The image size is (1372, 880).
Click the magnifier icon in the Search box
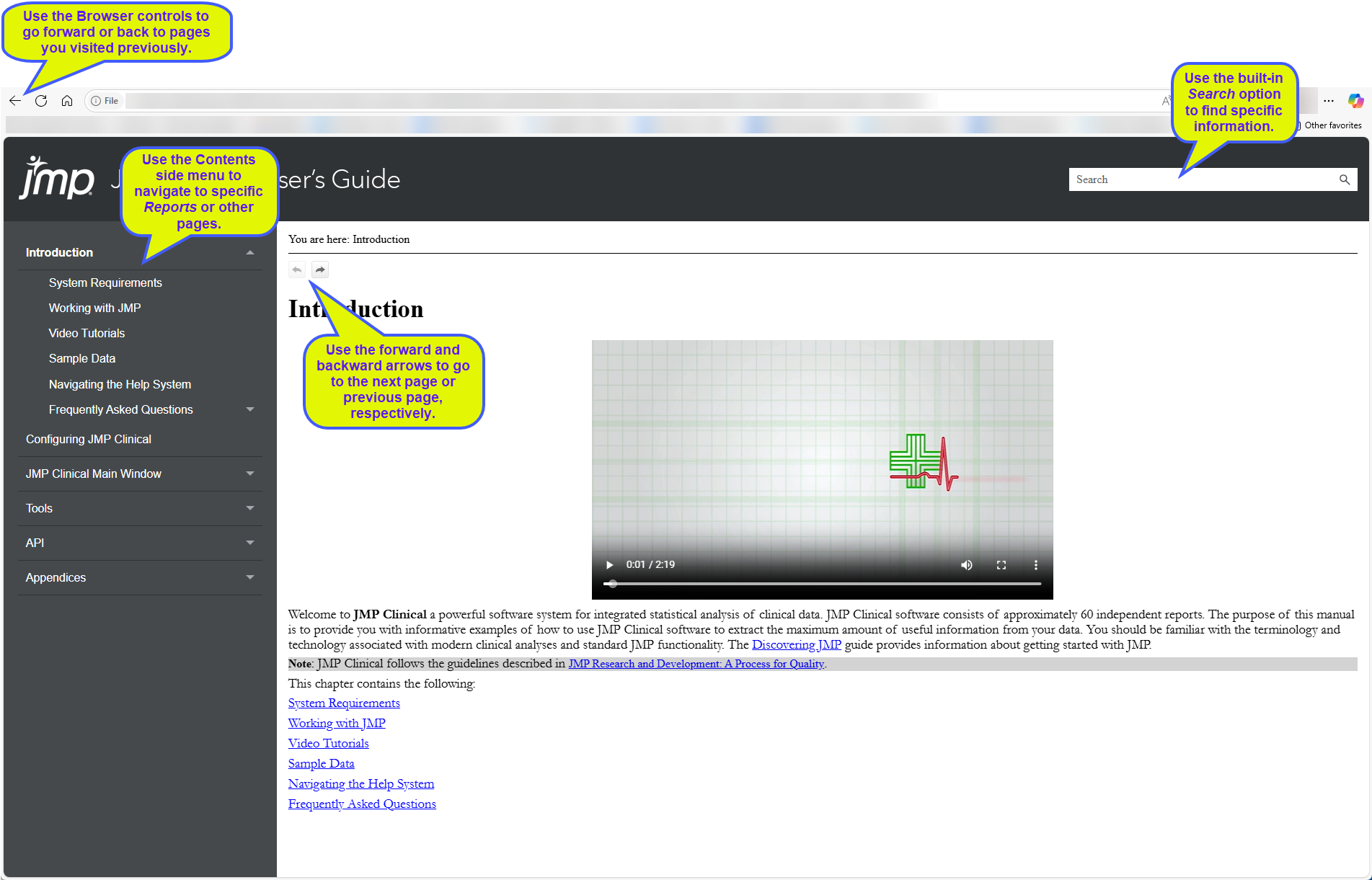[1345, 179]
